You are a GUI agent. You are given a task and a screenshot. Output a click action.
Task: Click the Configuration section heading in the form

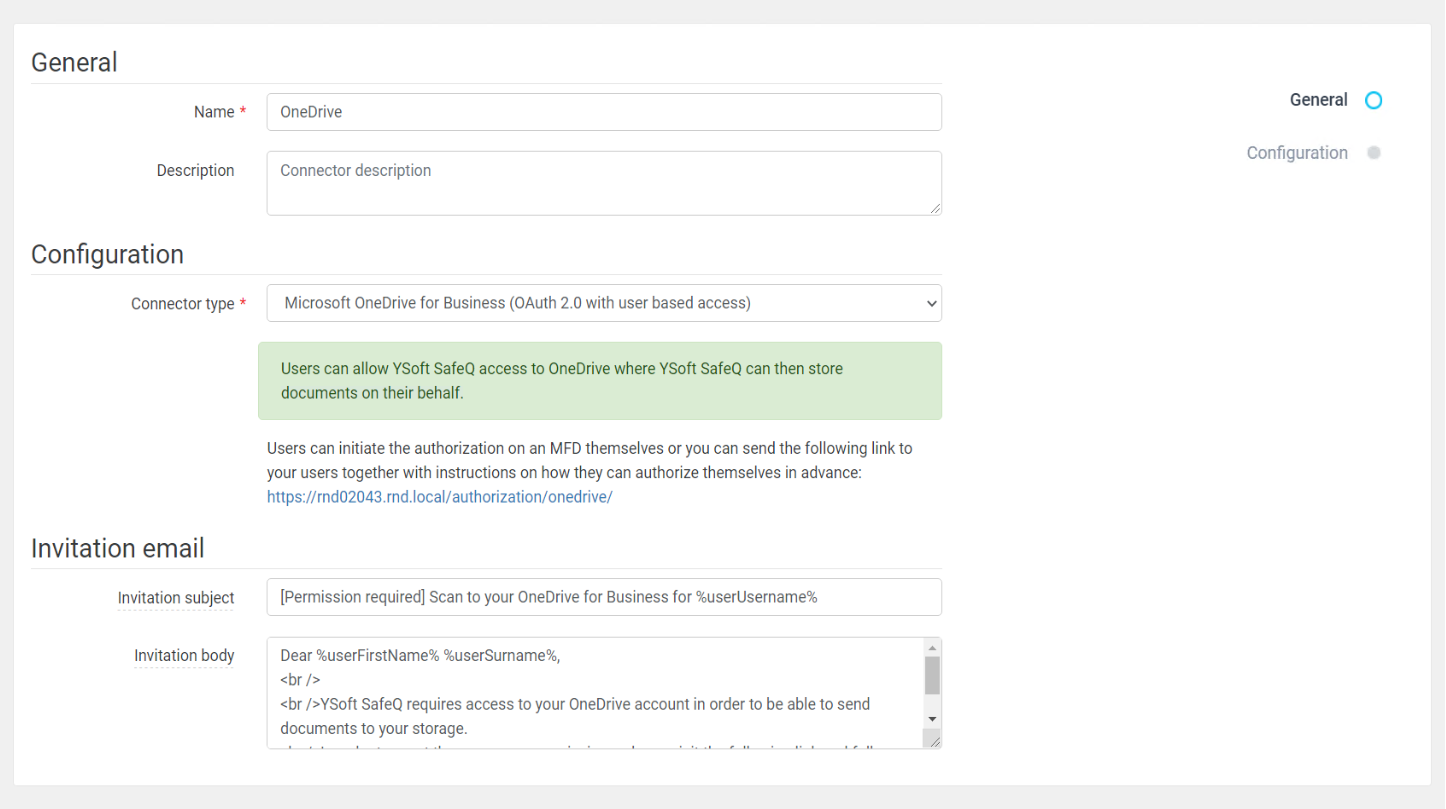(107, 254)
